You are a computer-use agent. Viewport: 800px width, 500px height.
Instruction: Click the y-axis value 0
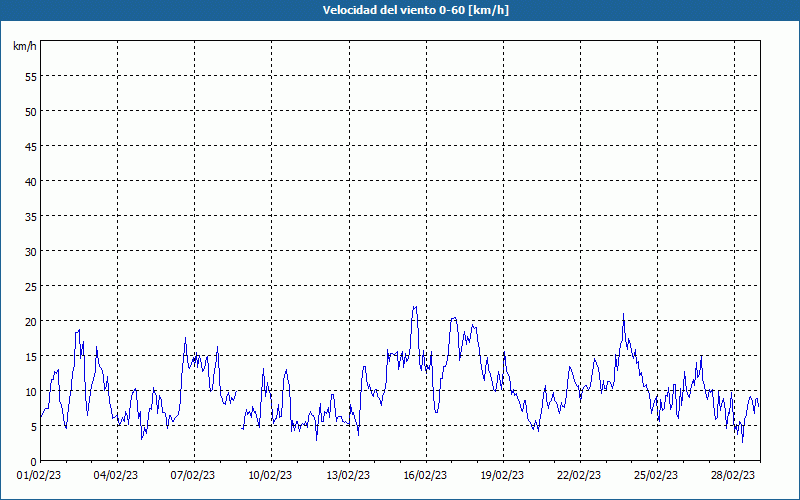34,462
